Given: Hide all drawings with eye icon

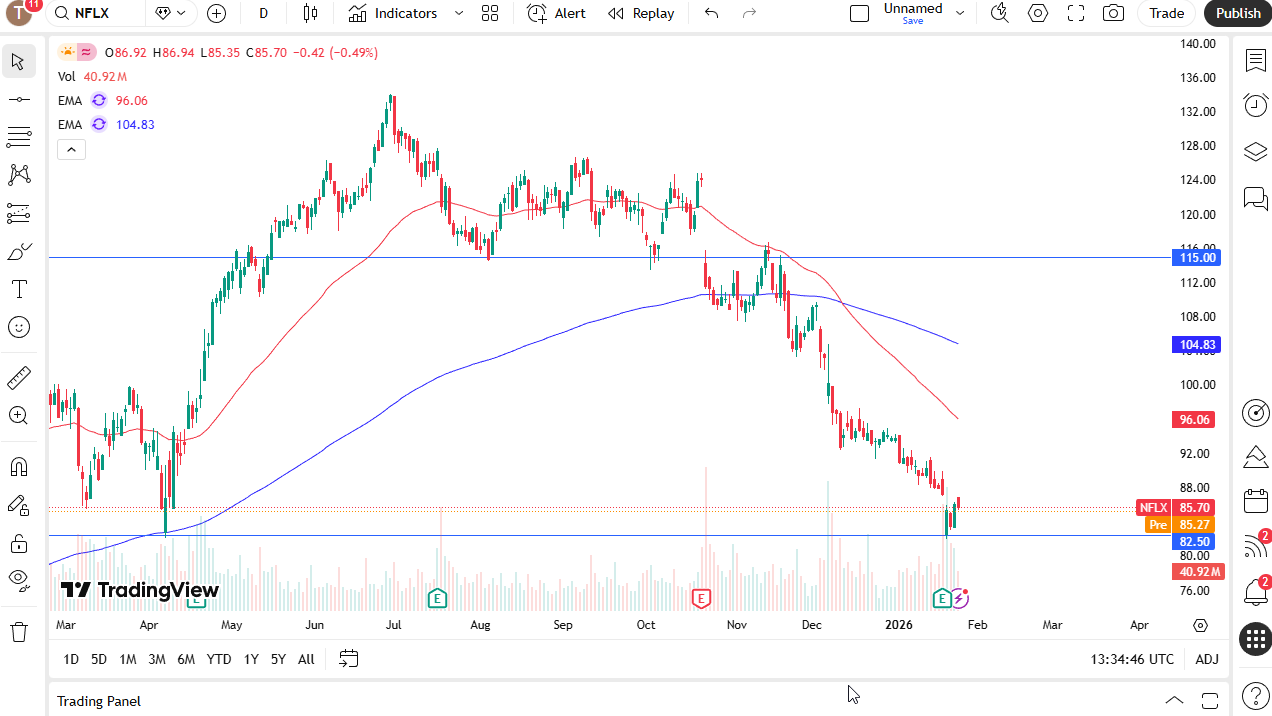Looking at the screenshot, I should 18,581.
